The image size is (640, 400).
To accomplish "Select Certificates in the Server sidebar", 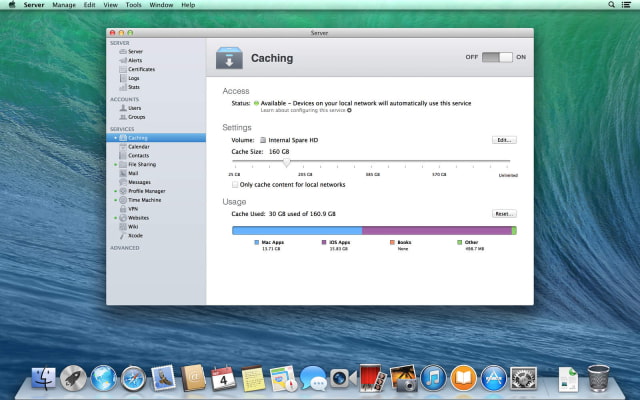I will click(141, 69).
